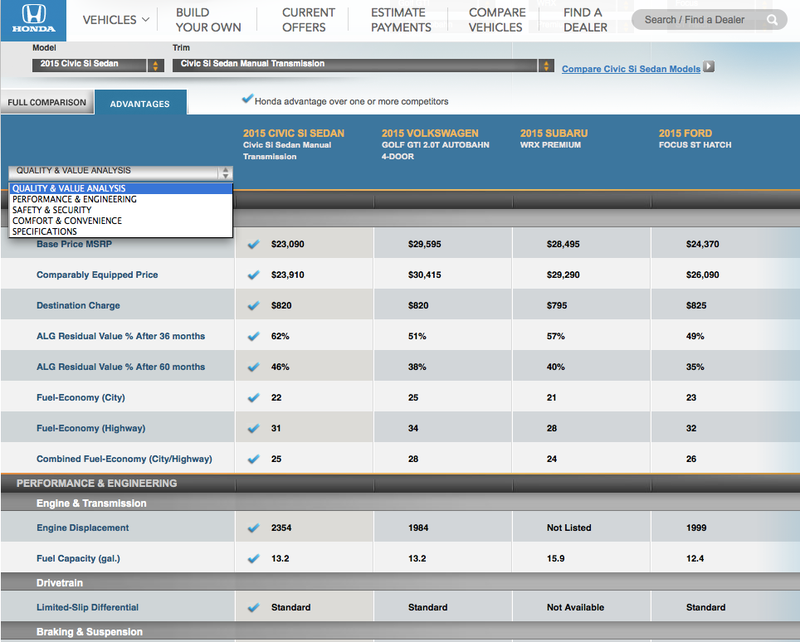This screenshot has height=642, width=800.
Task: Select Performance & Engineering from the list
Action: 120,199
